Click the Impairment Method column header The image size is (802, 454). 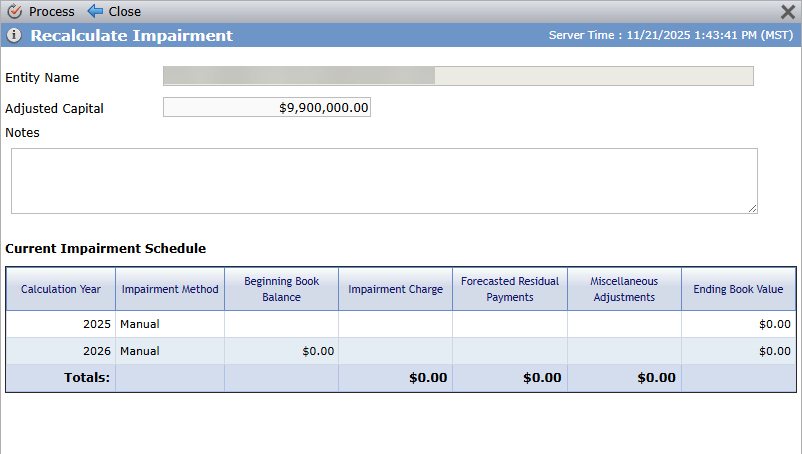point(170,289)
